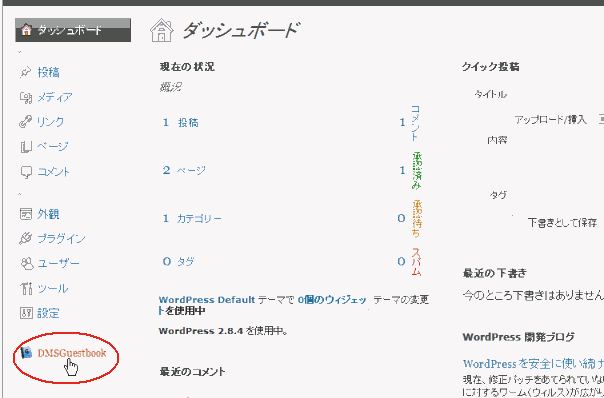Open the プラグイン menu in sidebar

coord(61,239)
